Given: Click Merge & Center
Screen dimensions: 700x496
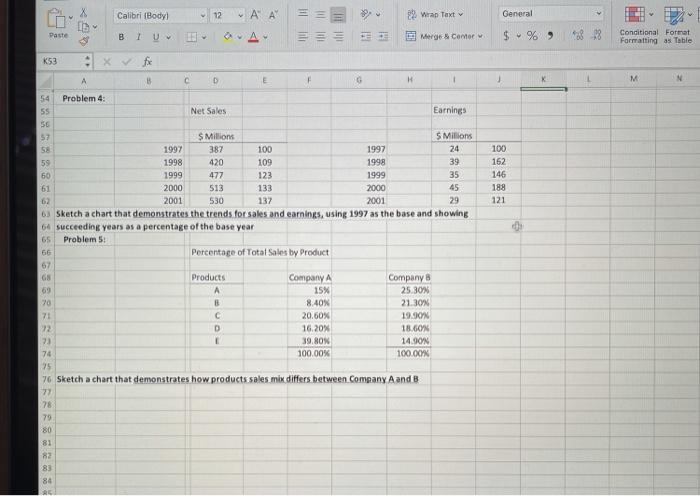Looking at the screenshot, I should point(444,36).
